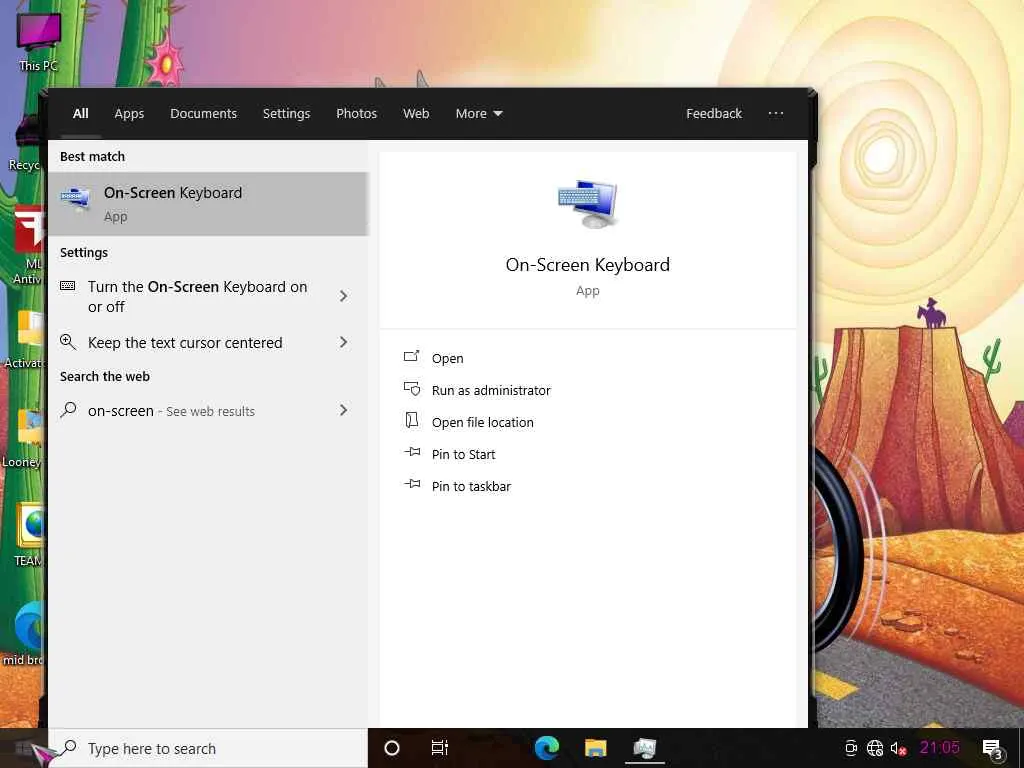Click the Type here to search field
The image size is (1024, 768).
tap(208, 748)
